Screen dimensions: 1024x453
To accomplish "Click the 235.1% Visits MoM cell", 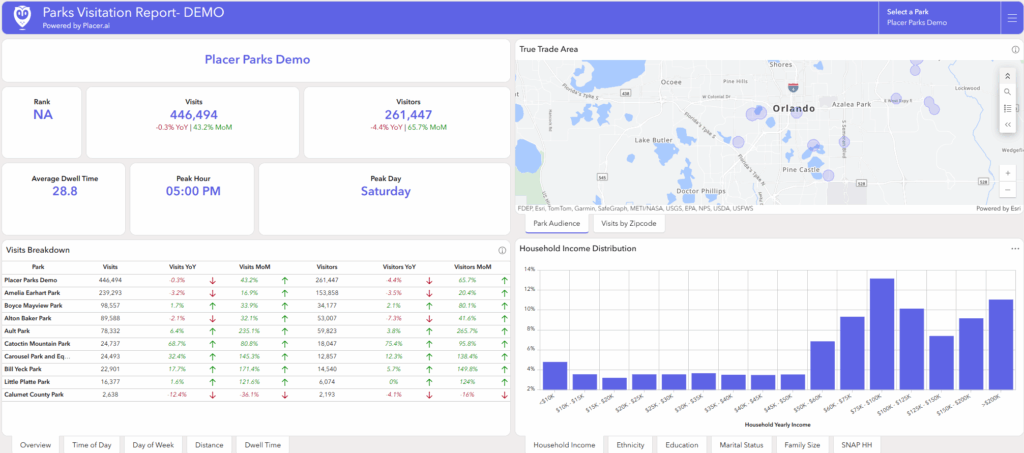I will (249, 331).
